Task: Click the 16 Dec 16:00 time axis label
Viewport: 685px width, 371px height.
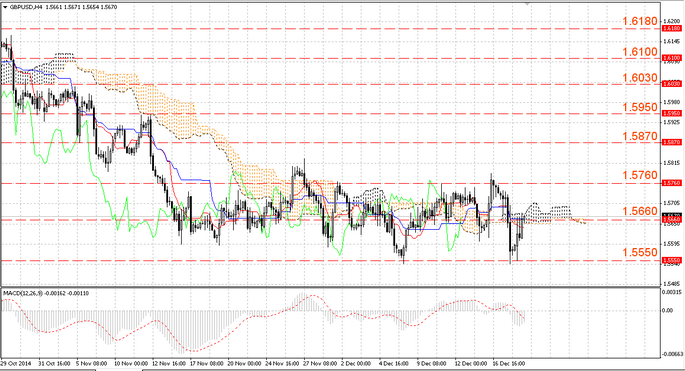Action: pos(509,364)
